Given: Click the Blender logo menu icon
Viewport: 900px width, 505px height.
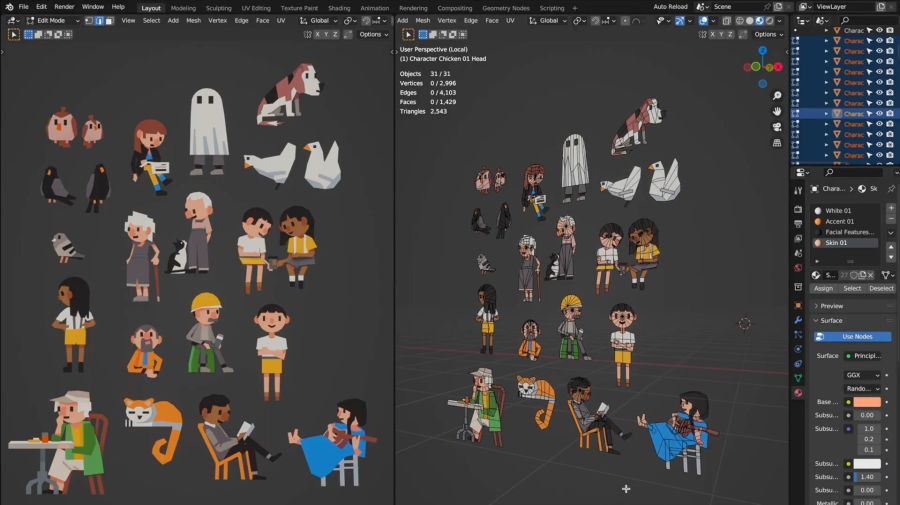Looking at the screenshot, I should [8, 6].
